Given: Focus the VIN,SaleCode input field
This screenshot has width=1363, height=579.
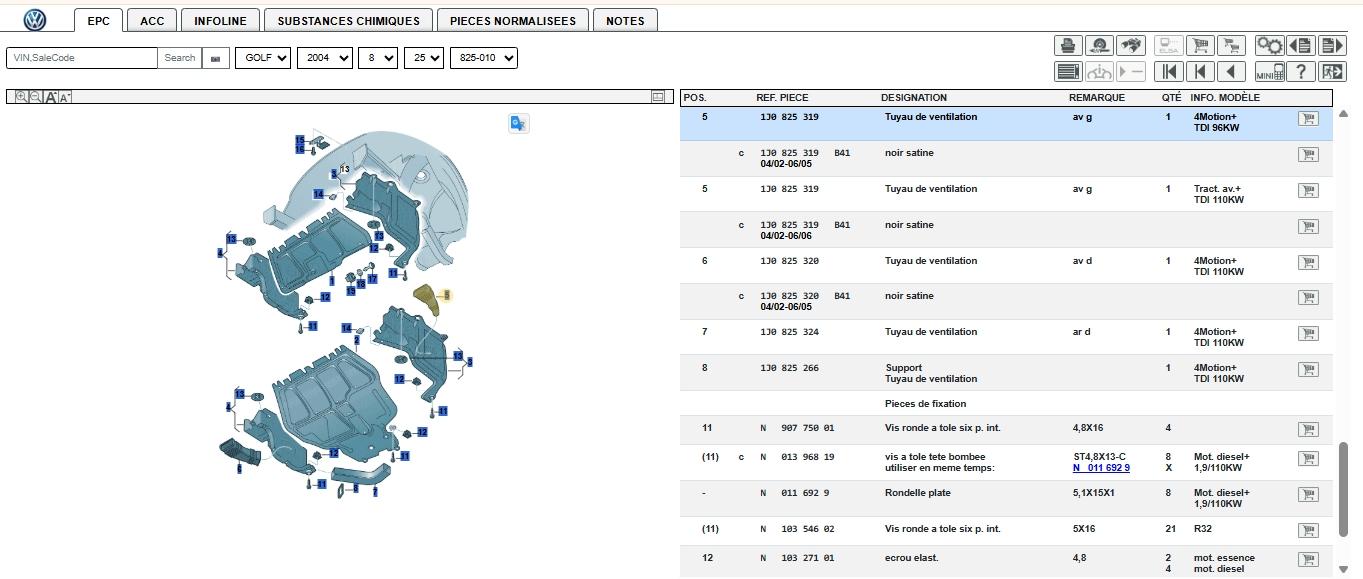Looking at the screenshot, I should 82,58.
